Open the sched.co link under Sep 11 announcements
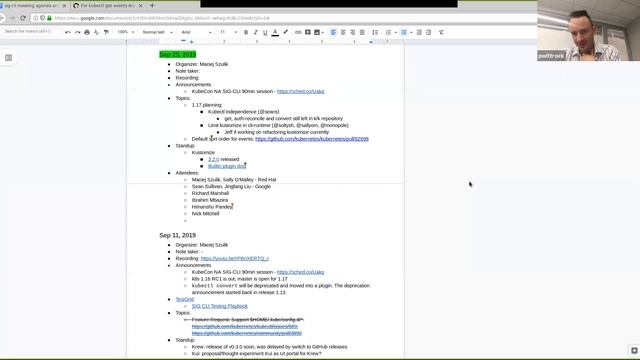Image resolution: width=640 pixels, height=360 pixels. (x=300, y=272)
